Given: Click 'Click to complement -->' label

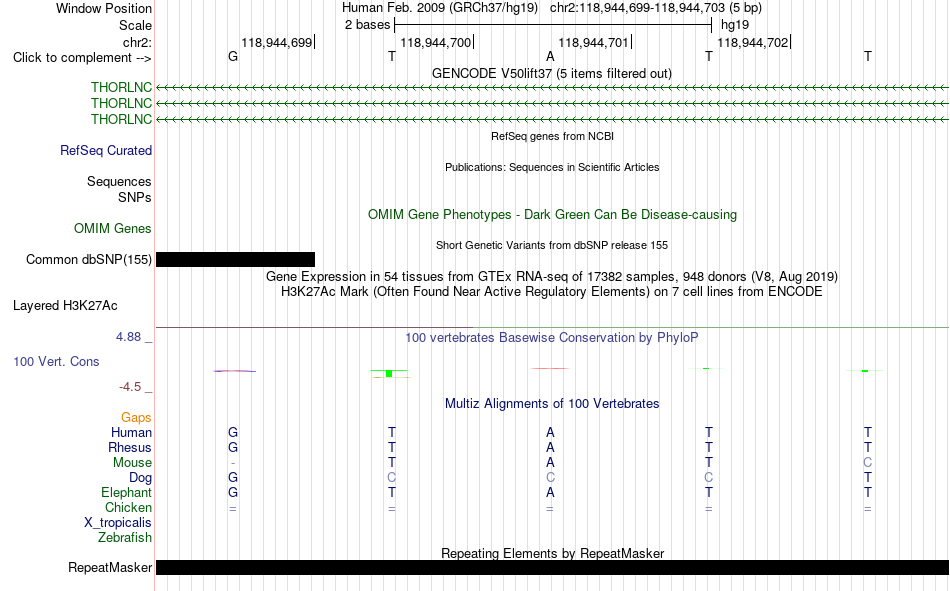Looking at the screenshot, I should tap(82, 58).
